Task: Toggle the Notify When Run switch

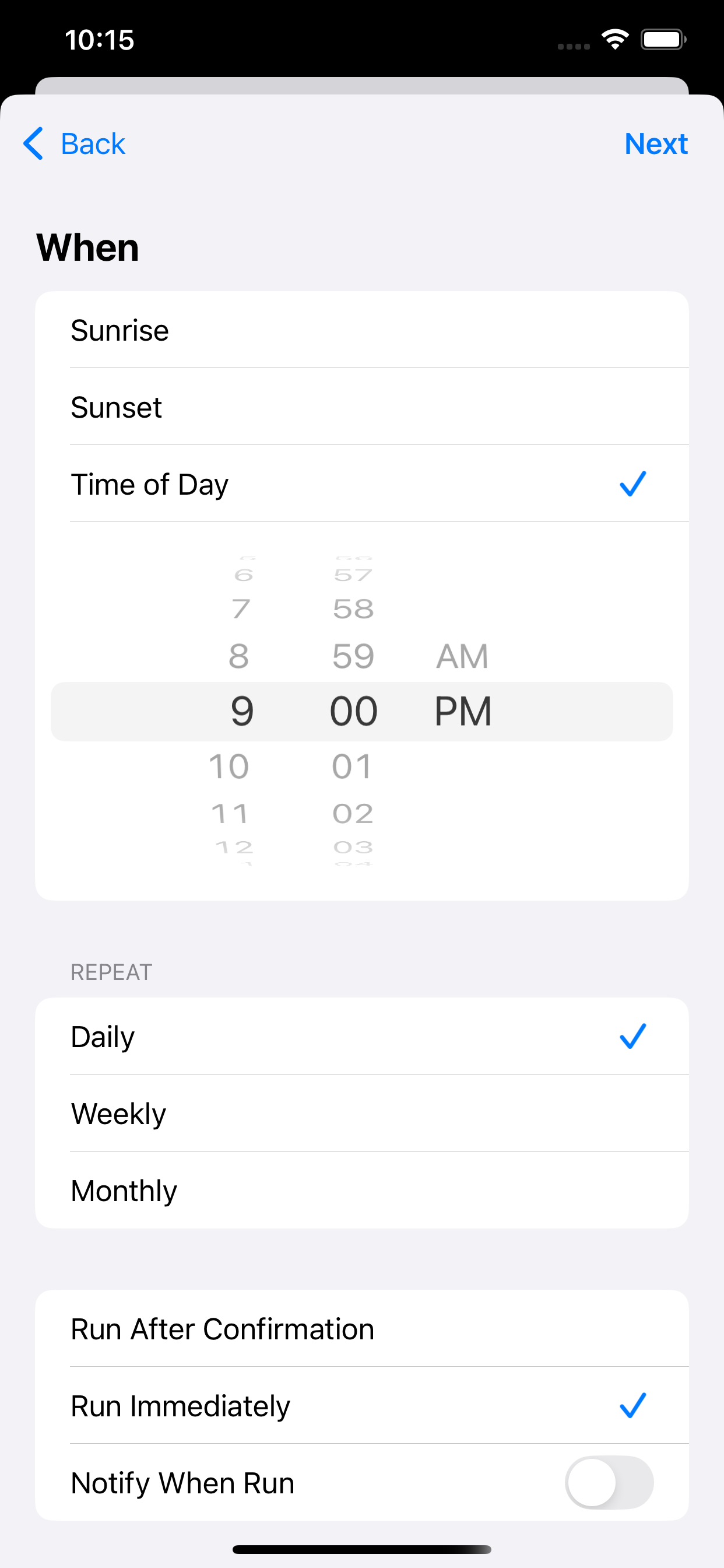Action: click(609, 1482)
